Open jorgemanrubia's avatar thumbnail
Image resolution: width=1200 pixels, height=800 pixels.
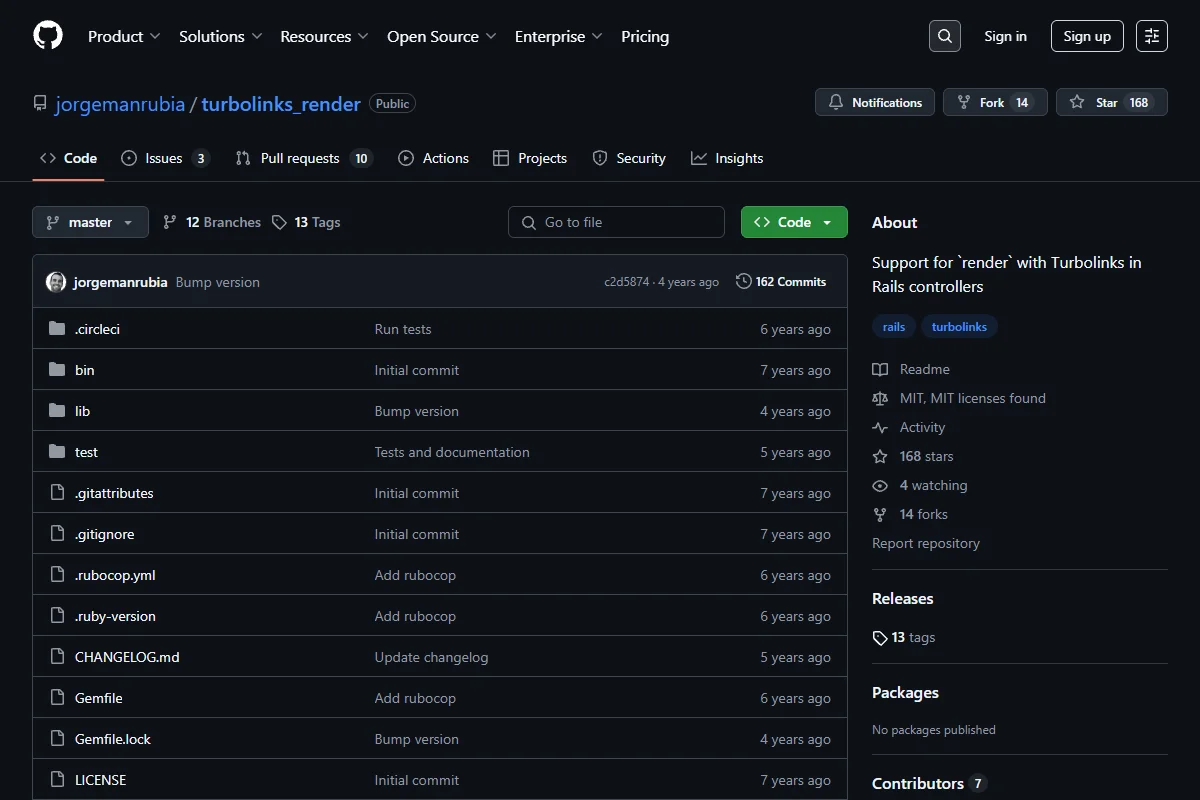[x=56, y=282]
